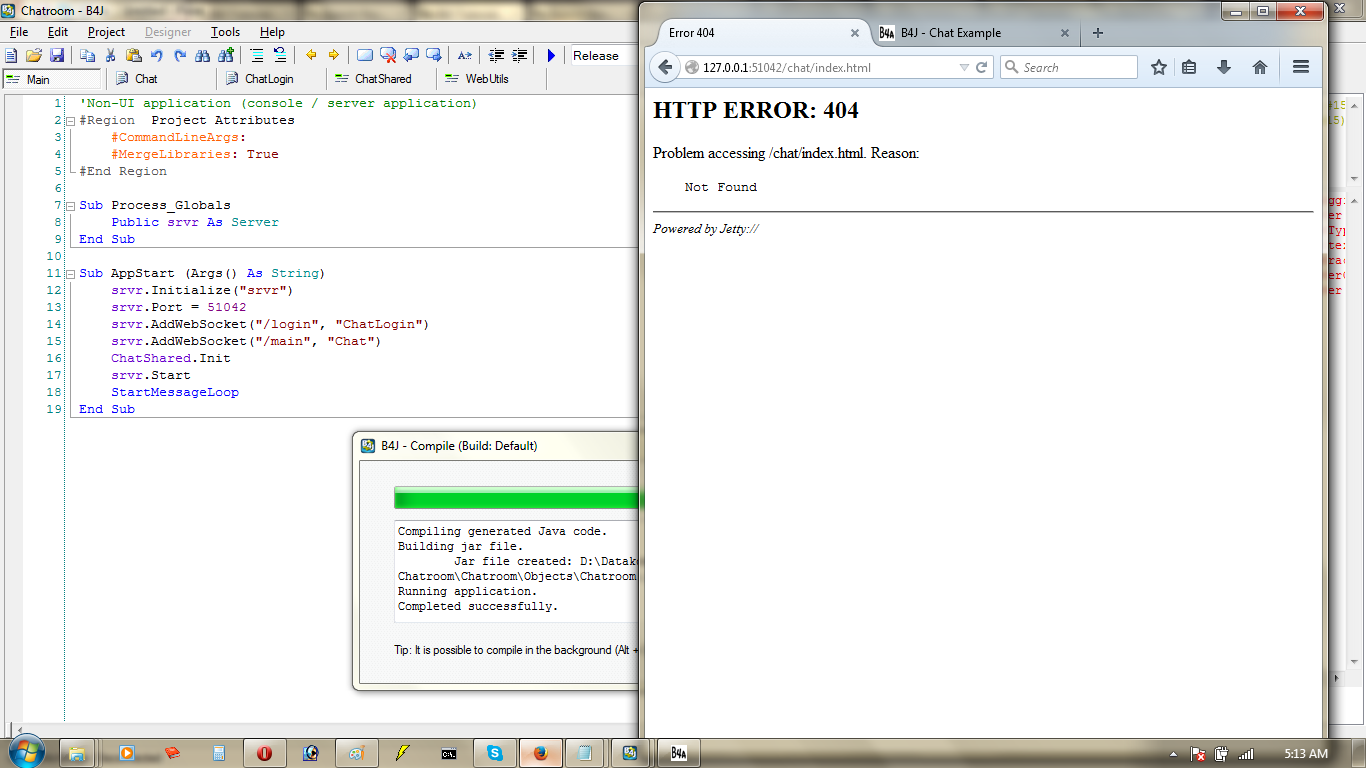Show Firefox bookmarks list
Image resolution: width=1366 pixels, height=768 pixels.
point(1189,68)
